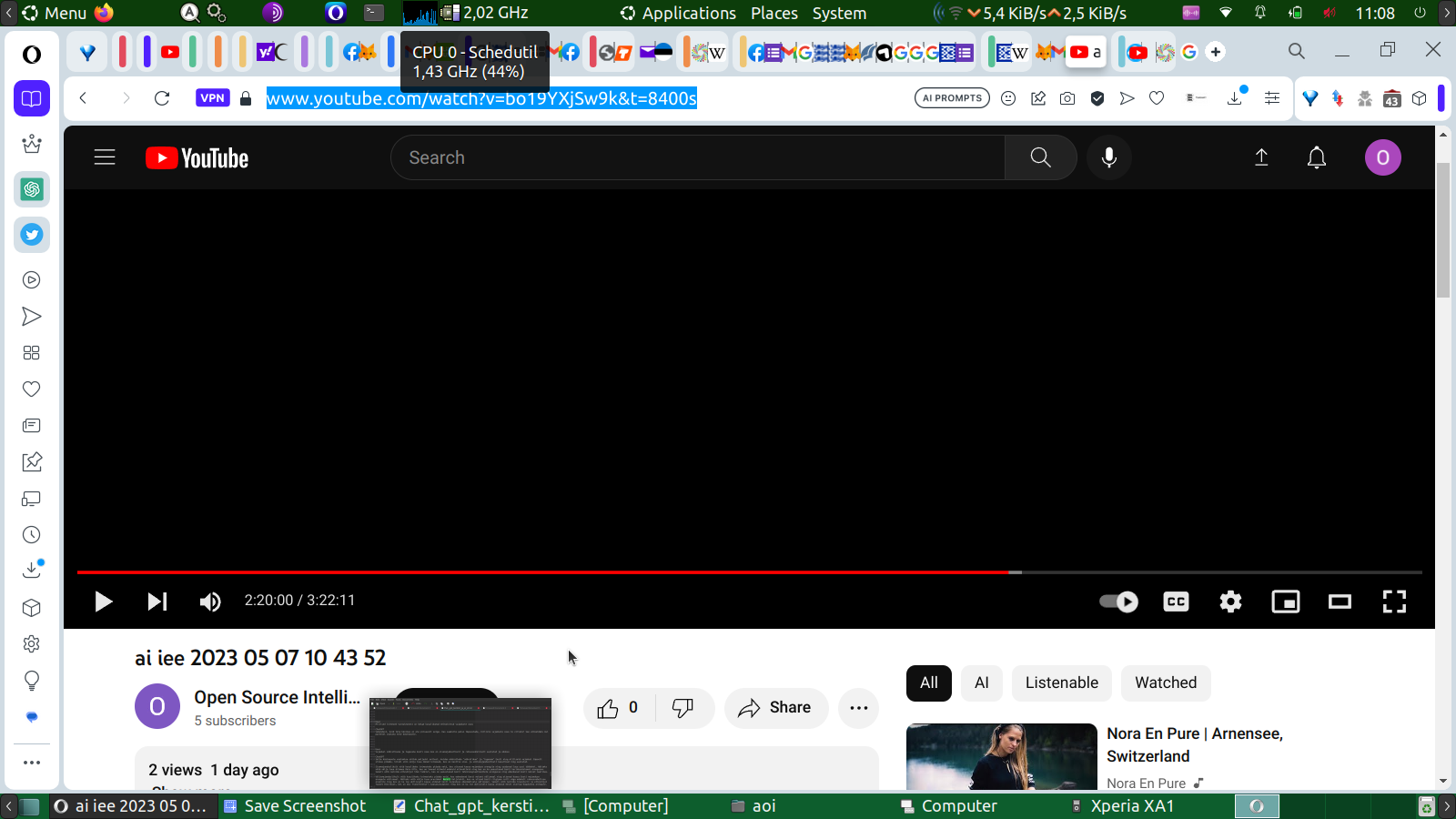This screenshot has height=819, width=1456.
Task: Click the browser address bar URL
Action: point(481,98)
